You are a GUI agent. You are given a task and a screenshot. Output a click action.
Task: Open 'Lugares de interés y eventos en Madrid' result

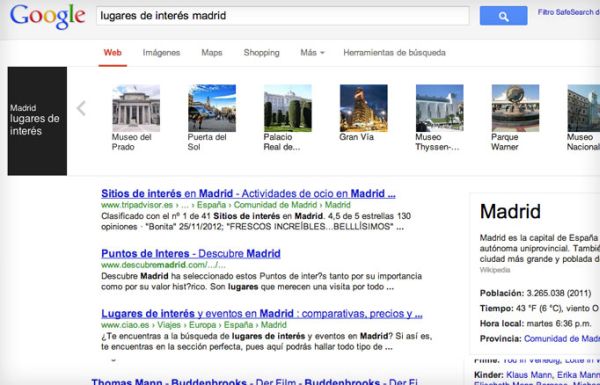pyautogui.click(x=262, y=314)
